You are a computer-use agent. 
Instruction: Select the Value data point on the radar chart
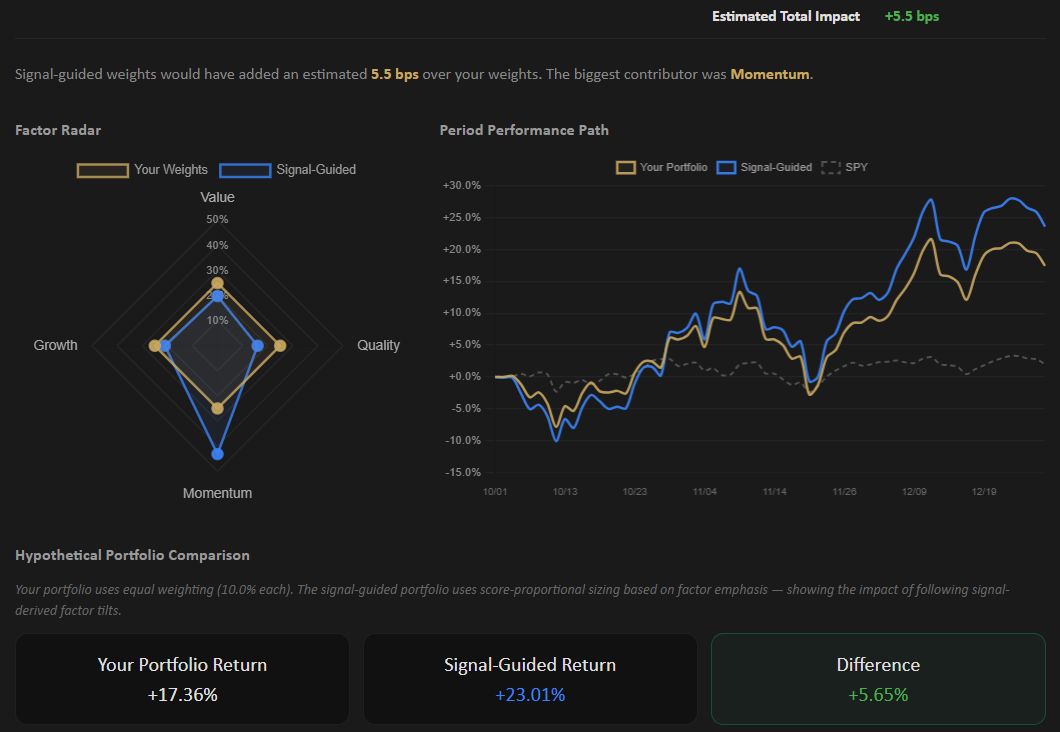tap(217, 283)
